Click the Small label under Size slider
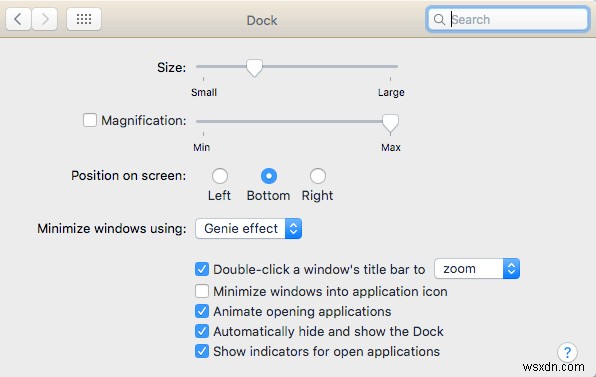 pos(204,92)
